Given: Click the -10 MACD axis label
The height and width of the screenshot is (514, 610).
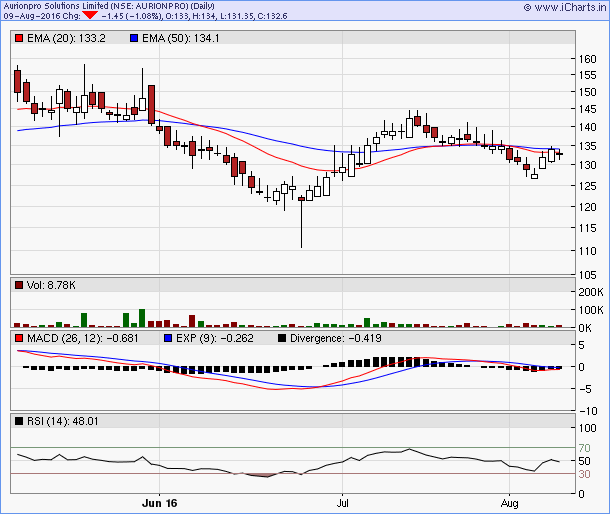Looking at the screenshot, I should point(587,411).
